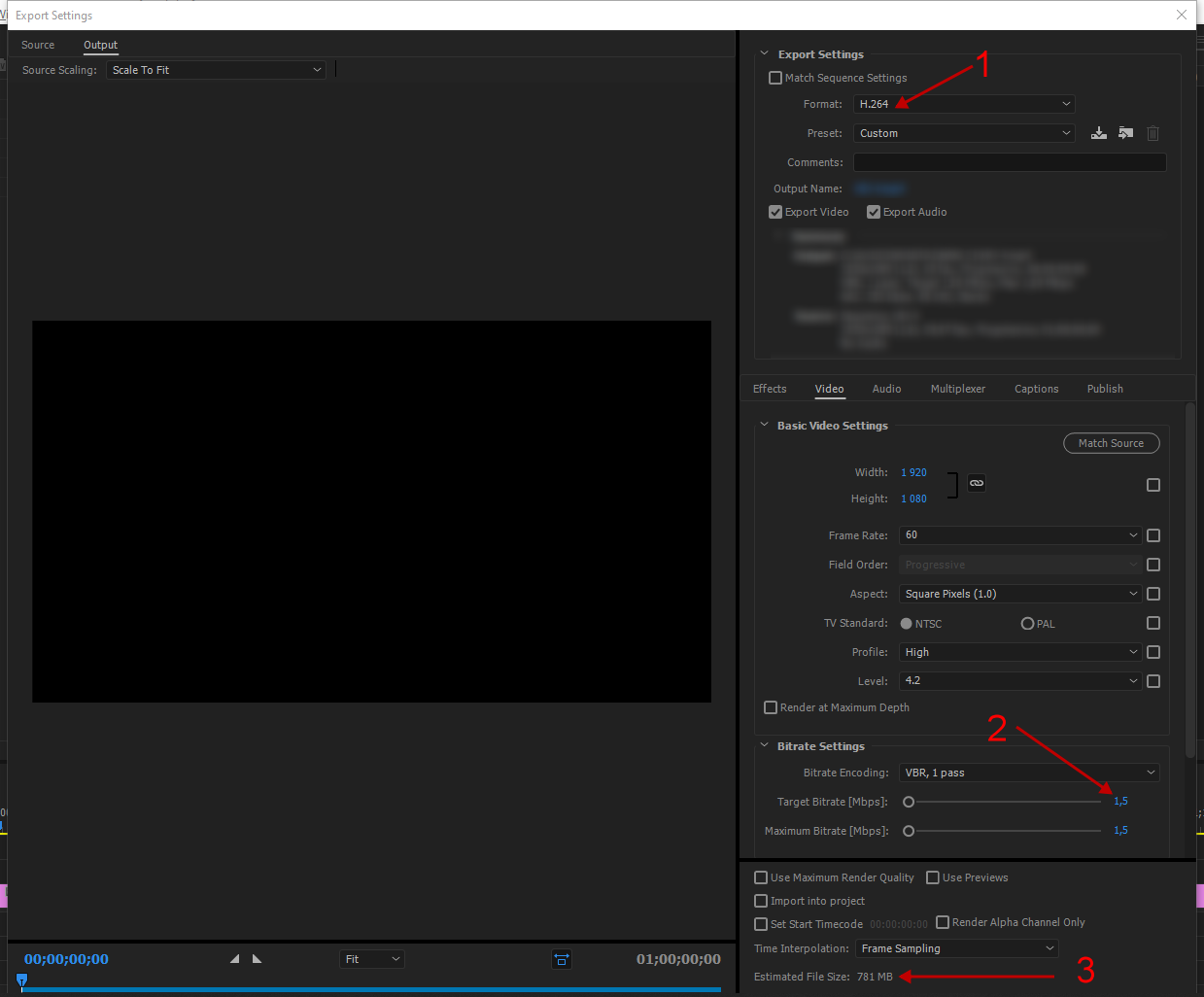Toggle the width-height chain link icon
1204x997 pixels.
point(977,483)
